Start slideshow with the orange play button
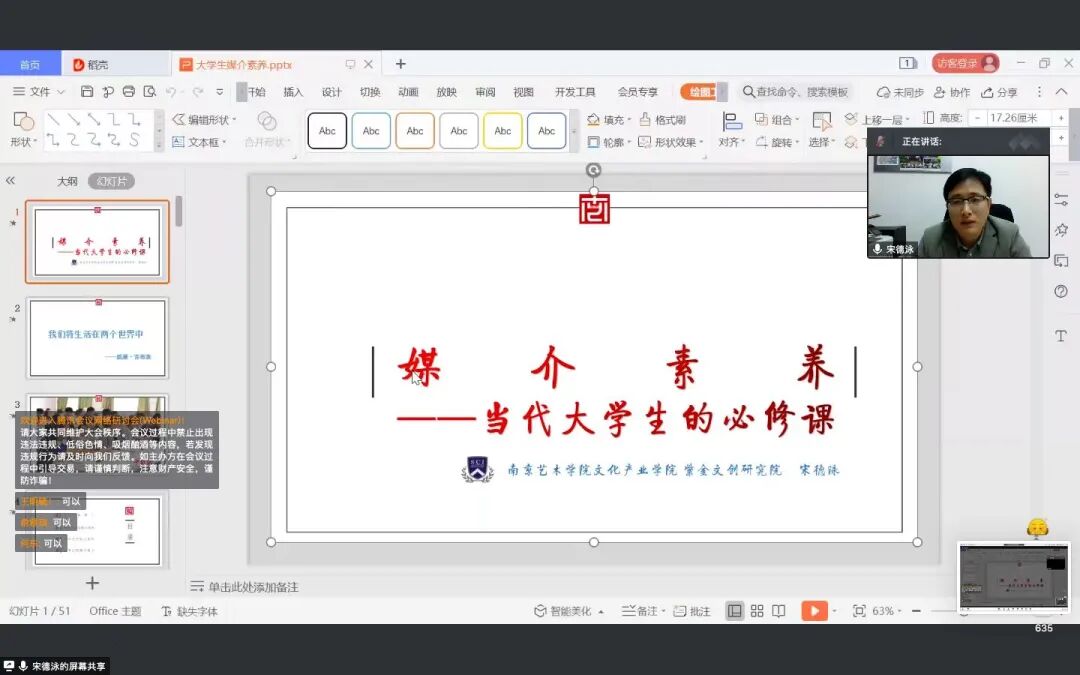The image size is (1080, 675). coord(815,609)
